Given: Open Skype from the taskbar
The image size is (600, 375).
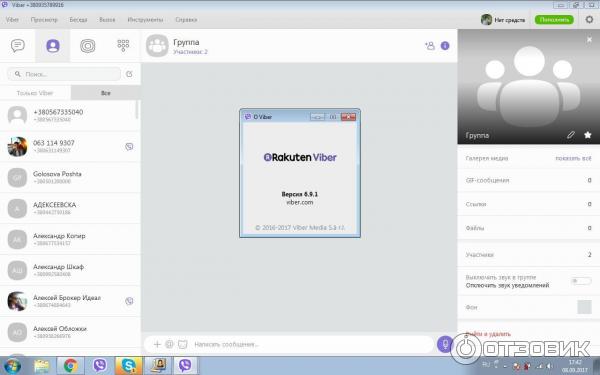Looking at the screenshot, I should tap(129, 366).
